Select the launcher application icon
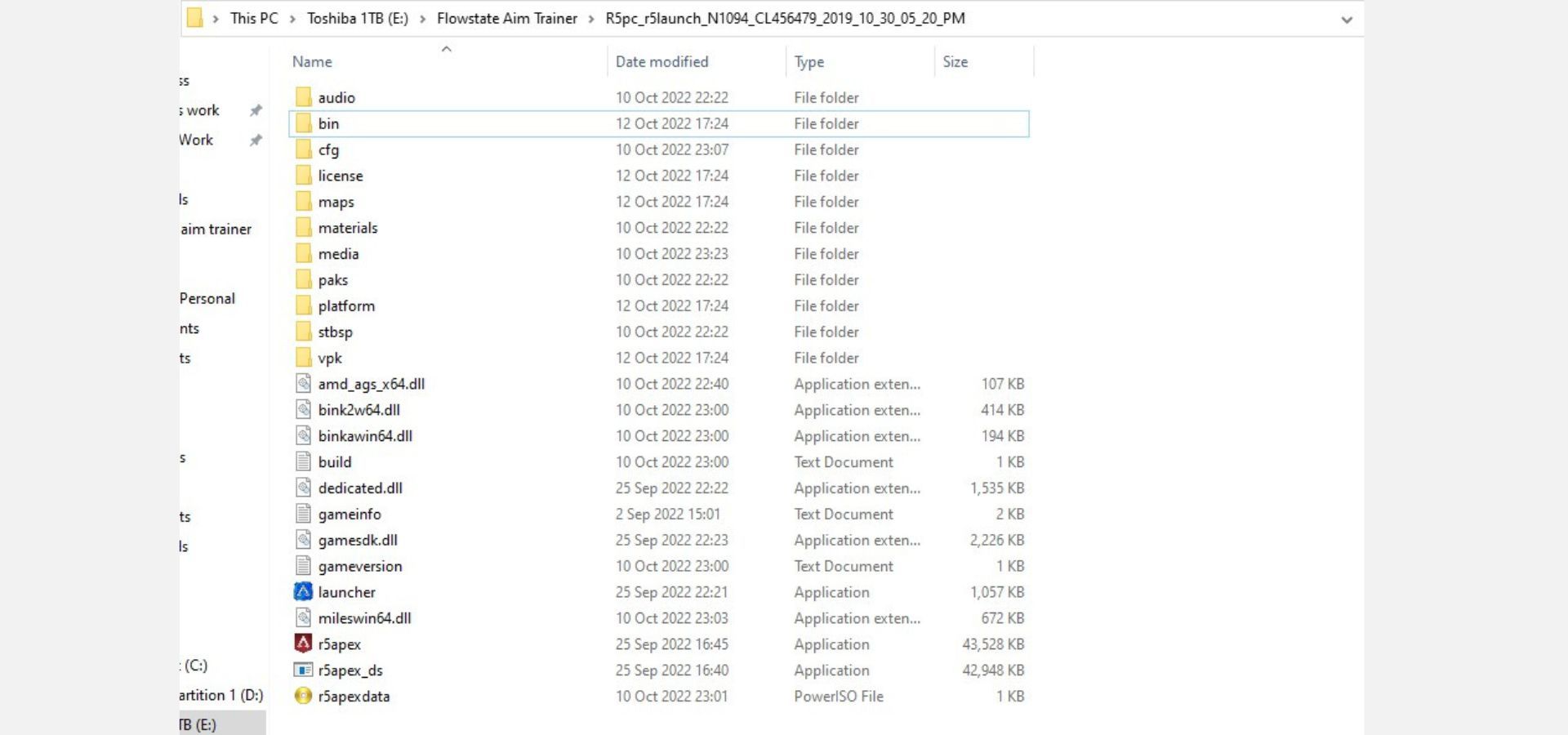This screenshot has height=735, width=1568. pos(303,592)
